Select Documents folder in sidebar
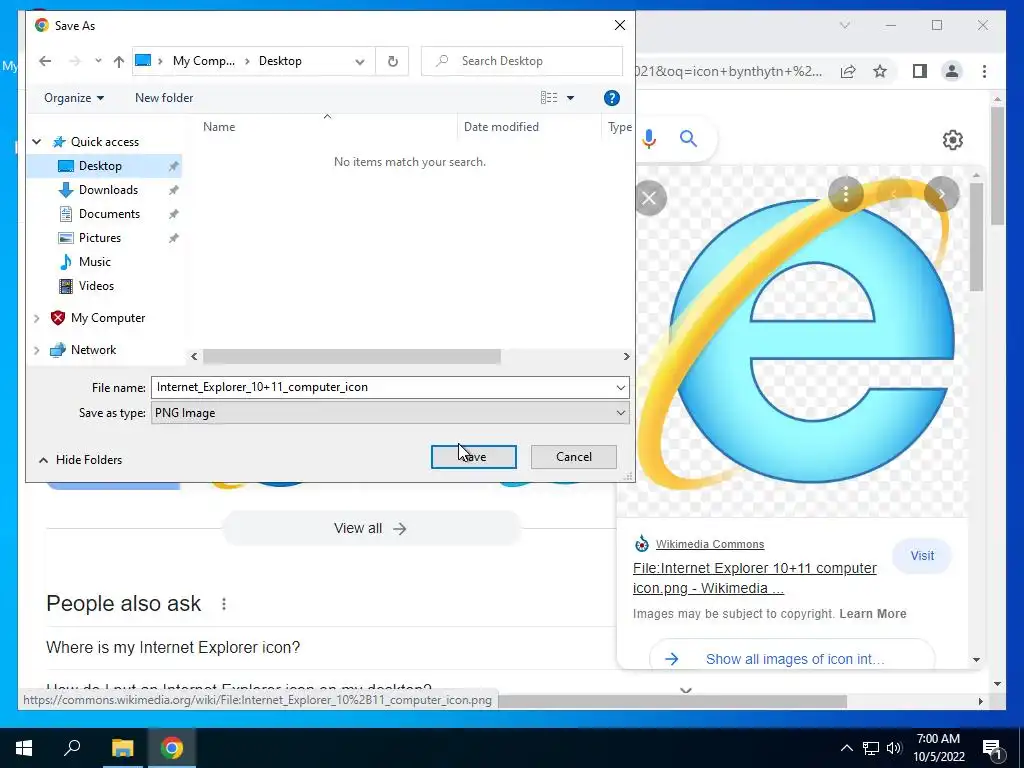Screen dimensions: 1024x768 pos(108,214)
